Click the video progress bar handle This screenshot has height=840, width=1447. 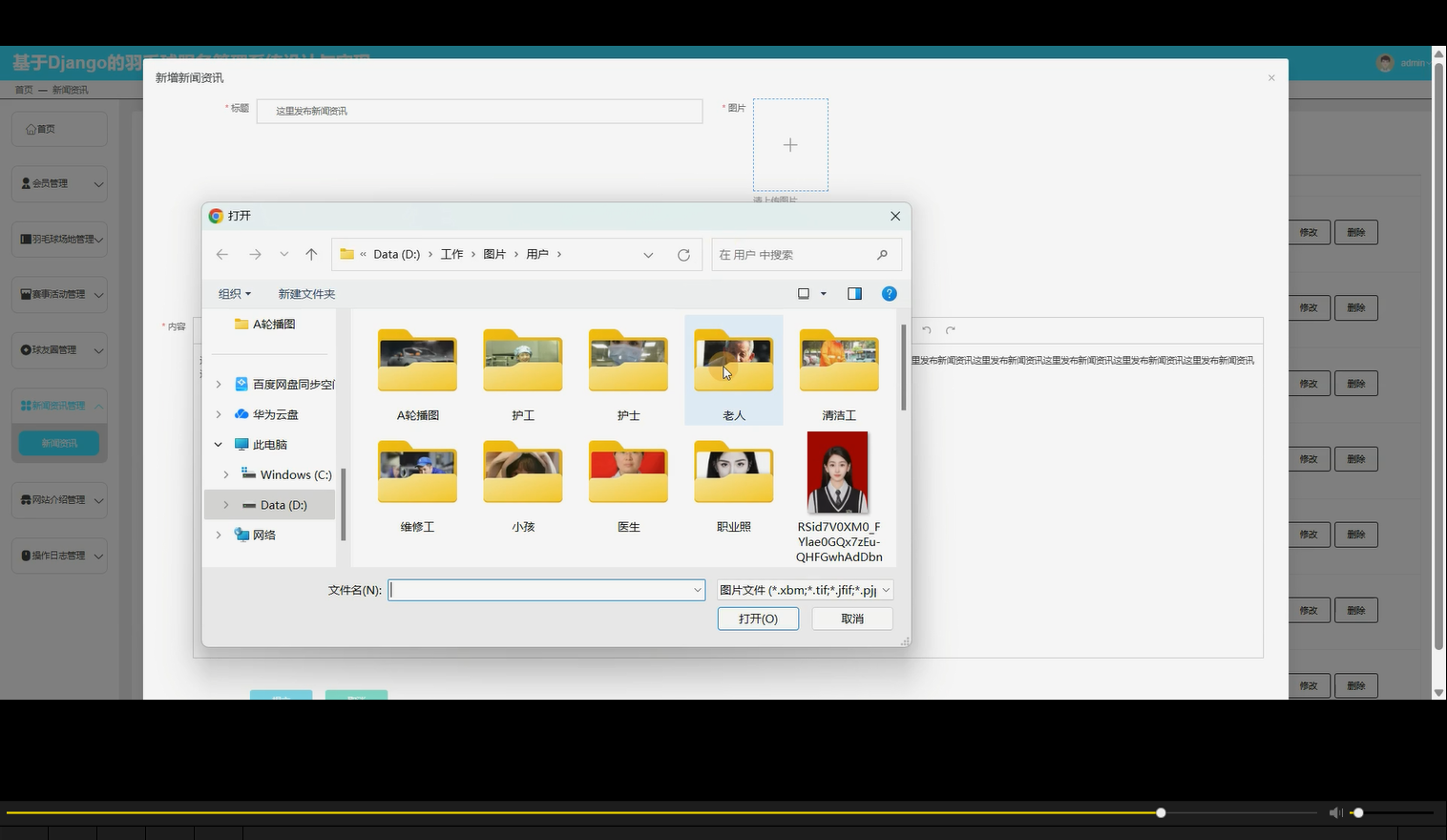(x=1161, y=812)
